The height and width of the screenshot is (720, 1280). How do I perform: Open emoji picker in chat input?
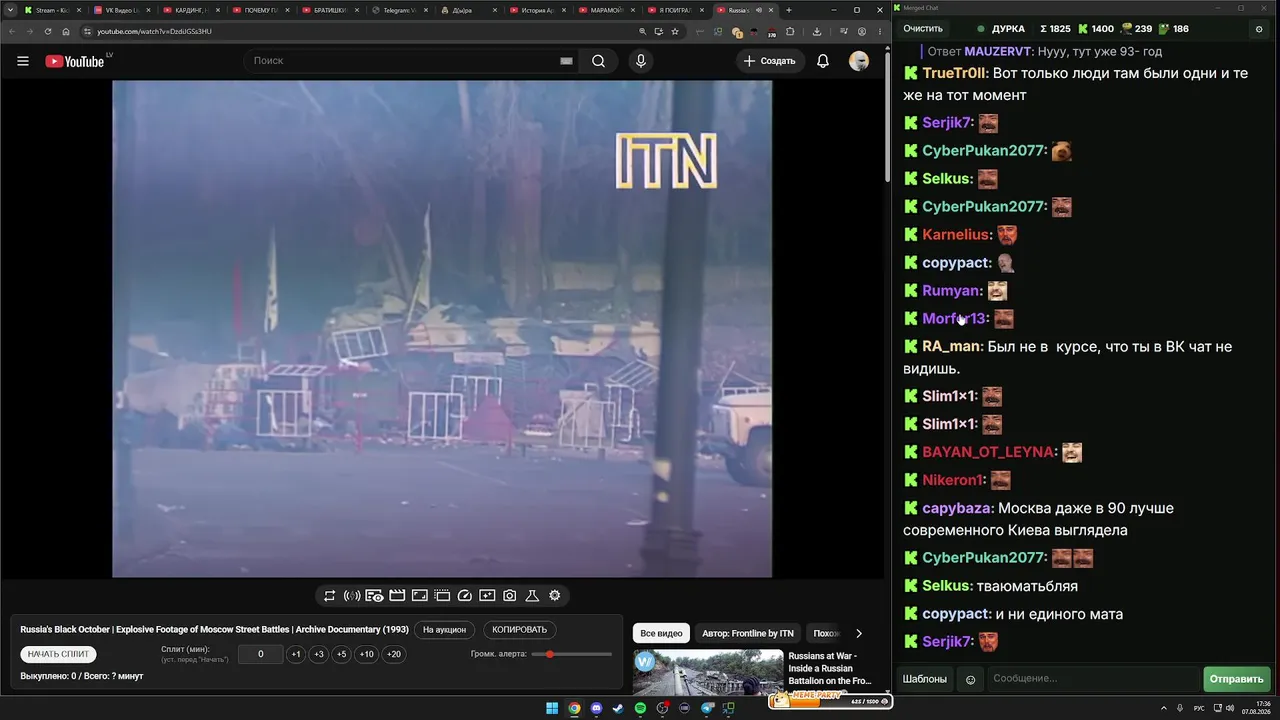pos(970,679)
